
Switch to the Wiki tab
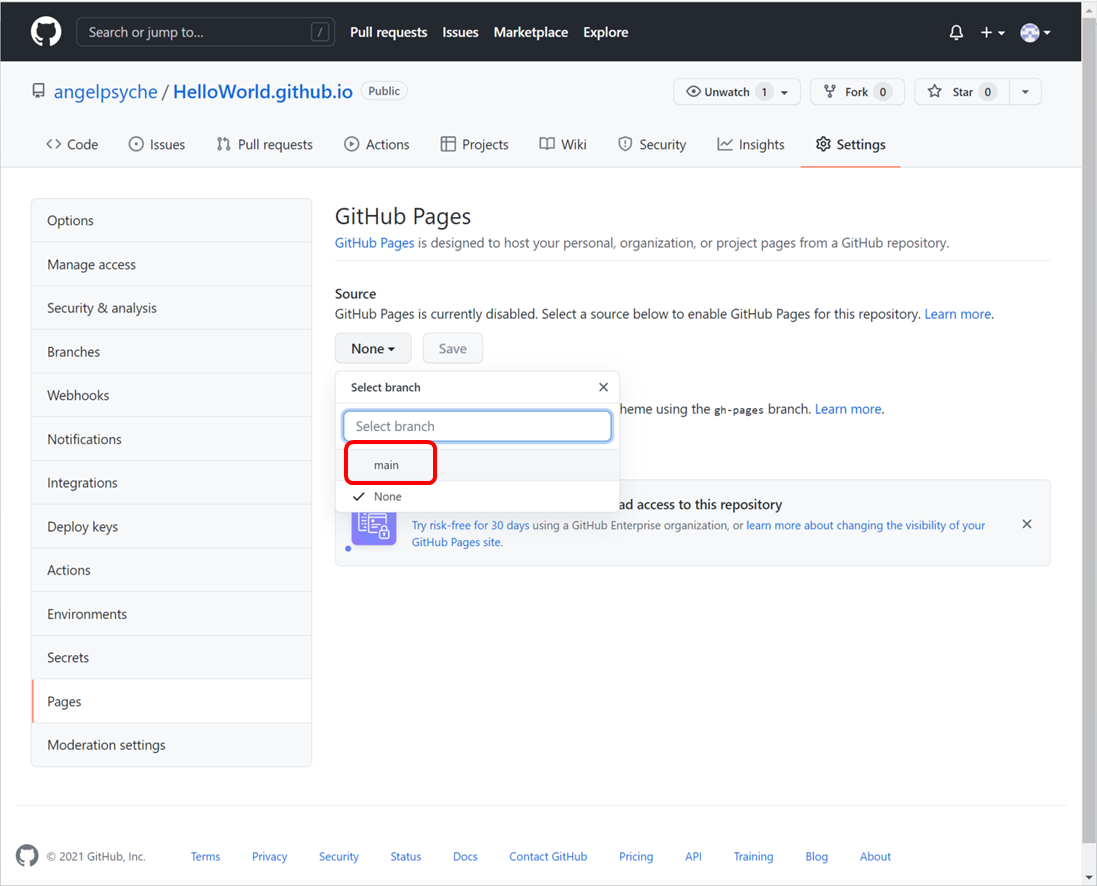coord(563,144)
